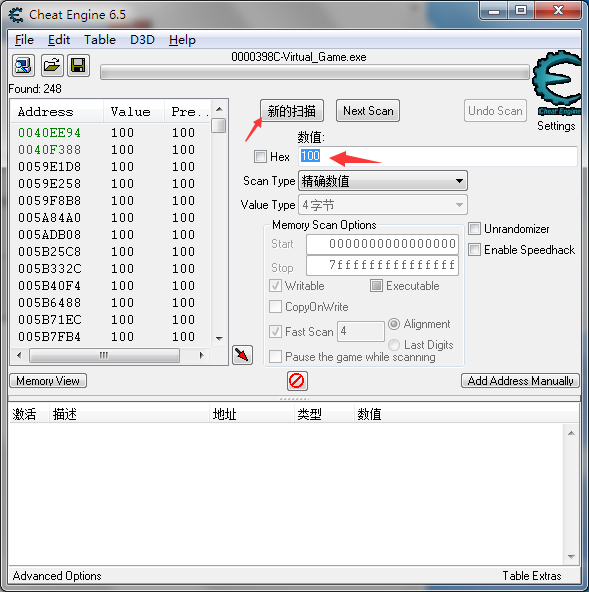Open Advanced Options
The image size is (589, 592).
tap(57, 576)
